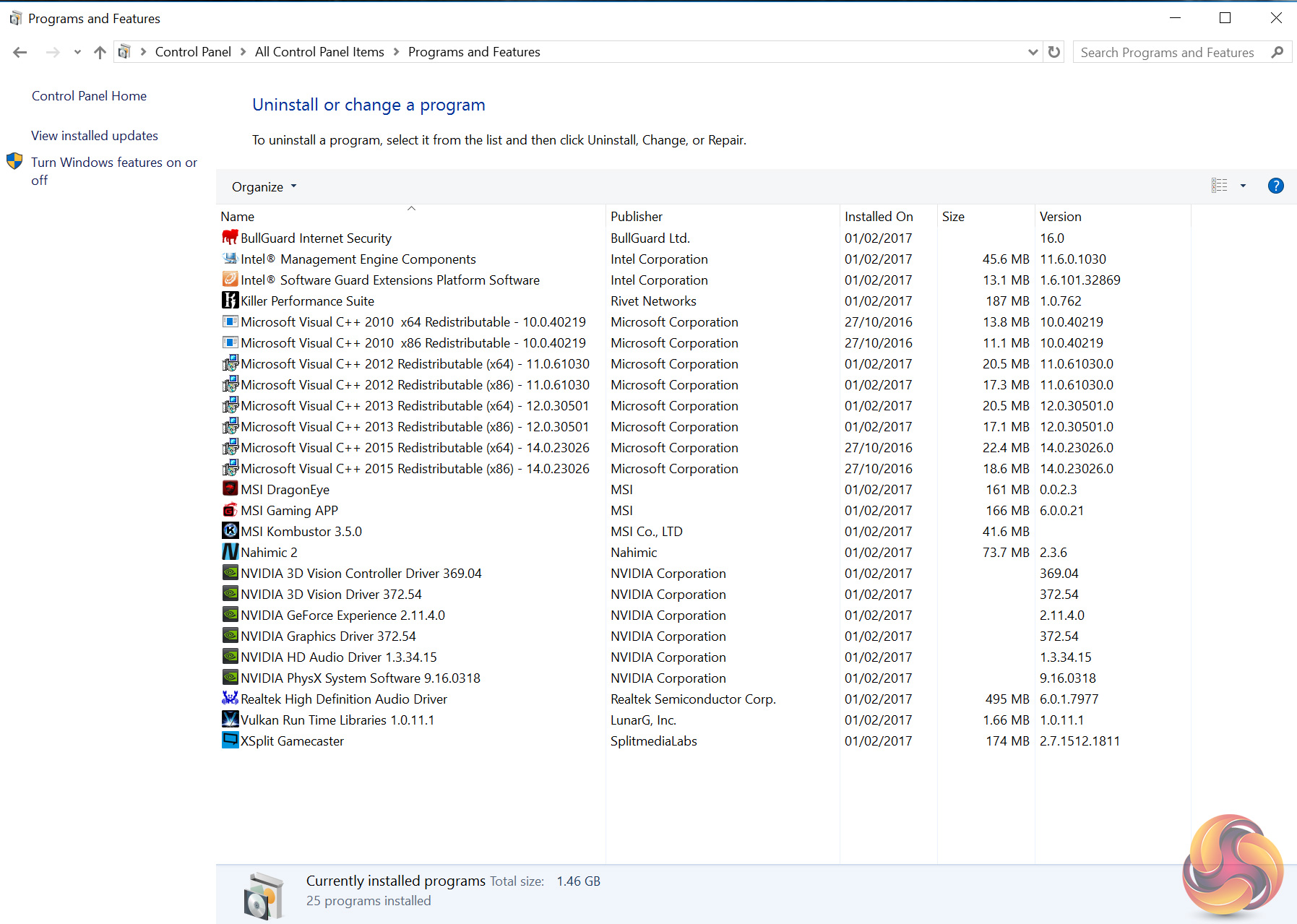Expand the address bar history dropdown

pos(1033,52)
